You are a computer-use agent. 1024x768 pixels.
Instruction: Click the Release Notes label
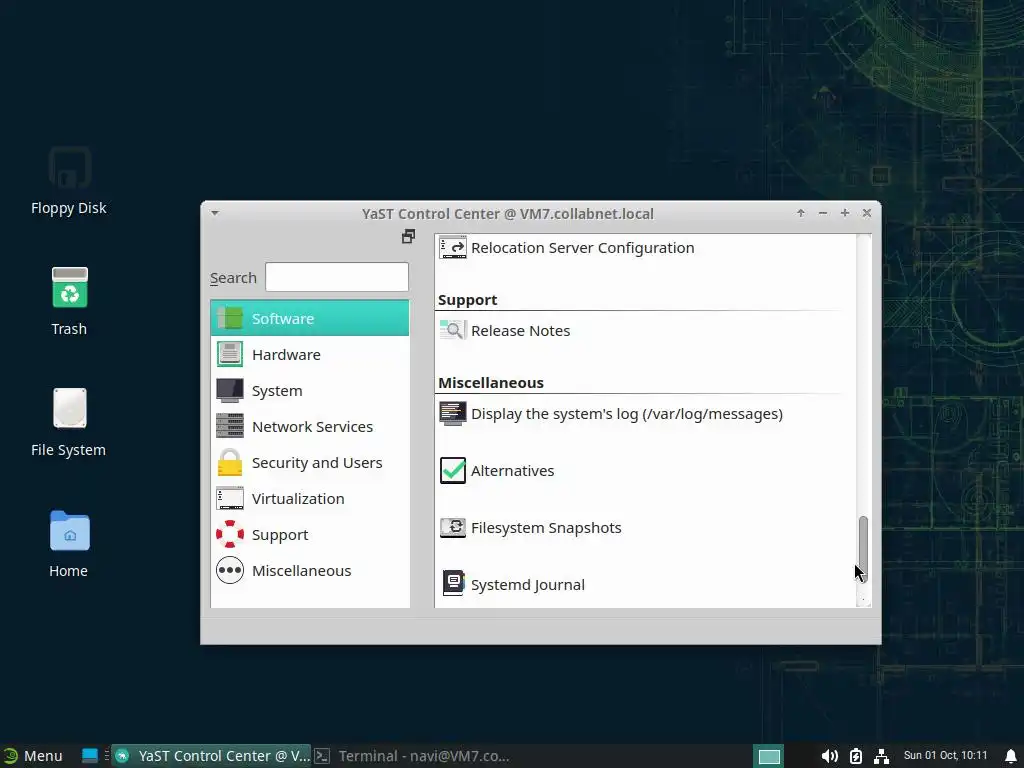[520, 330]
